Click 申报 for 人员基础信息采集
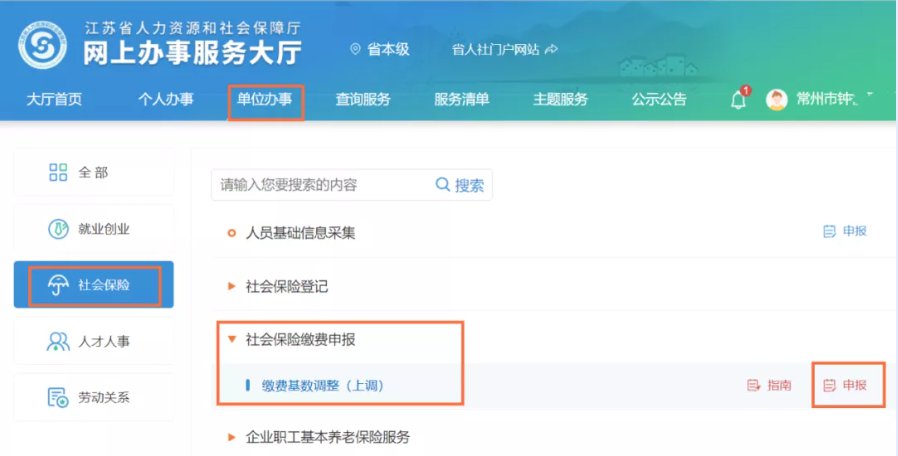This screenshot has width=898, height=456. point(845,231)
